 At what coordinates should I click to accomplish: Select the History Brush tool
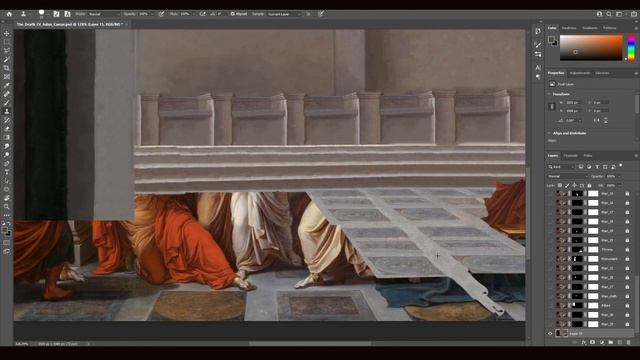click(7, 120)
